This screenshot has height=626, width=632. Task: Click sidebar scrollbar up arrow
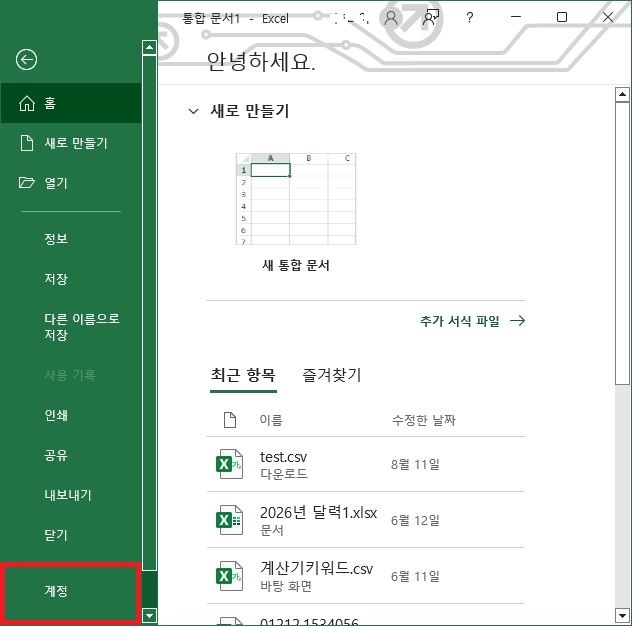[150, 48]
